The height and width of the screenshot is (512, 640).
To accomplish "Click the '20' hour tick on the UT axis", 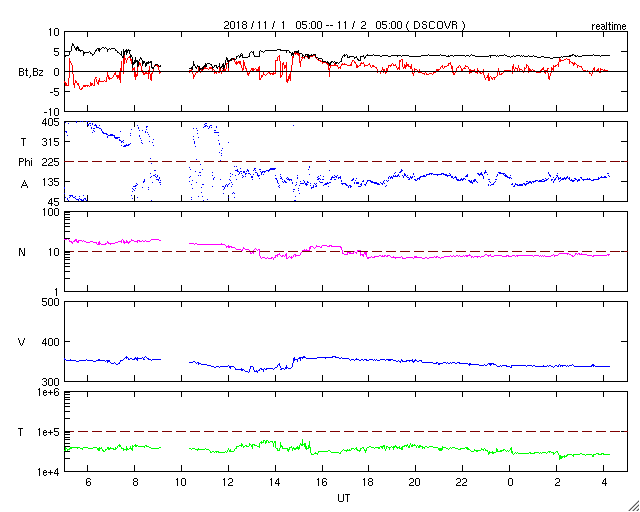I will click(x=416, y=483).
